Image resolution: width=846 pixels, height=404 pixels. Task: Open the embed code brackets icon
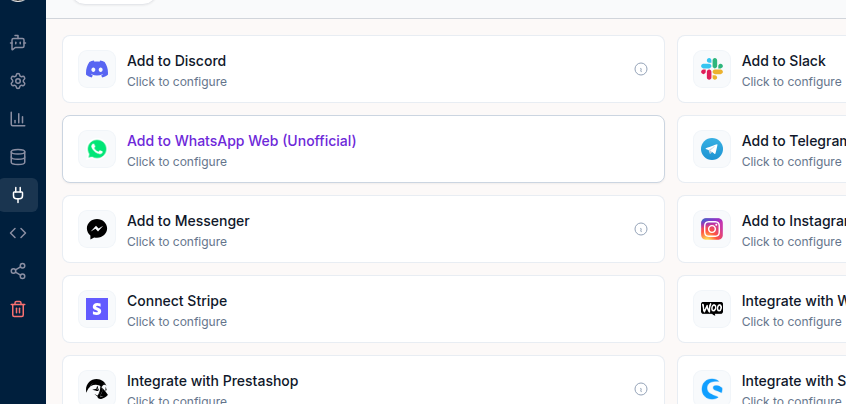point(18,233)
